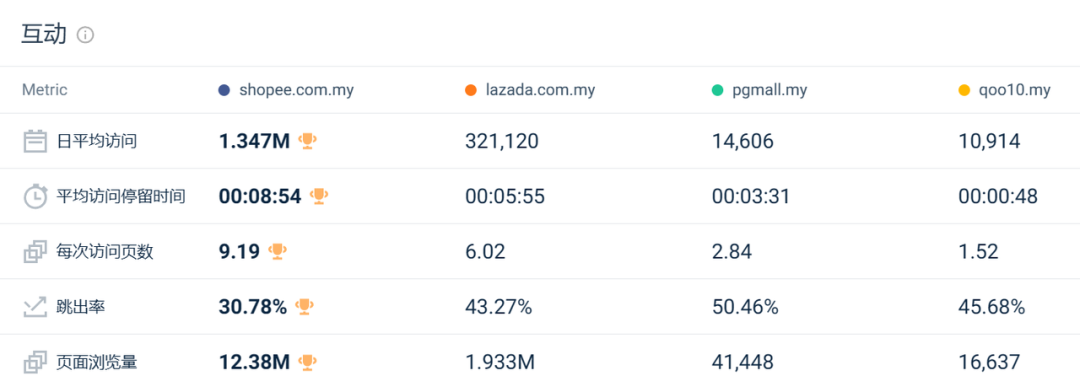The width and height of the screenshot is (1080, 392).
Task: Click the calendar icon for 日平均访问
Action: pos(35,141)
